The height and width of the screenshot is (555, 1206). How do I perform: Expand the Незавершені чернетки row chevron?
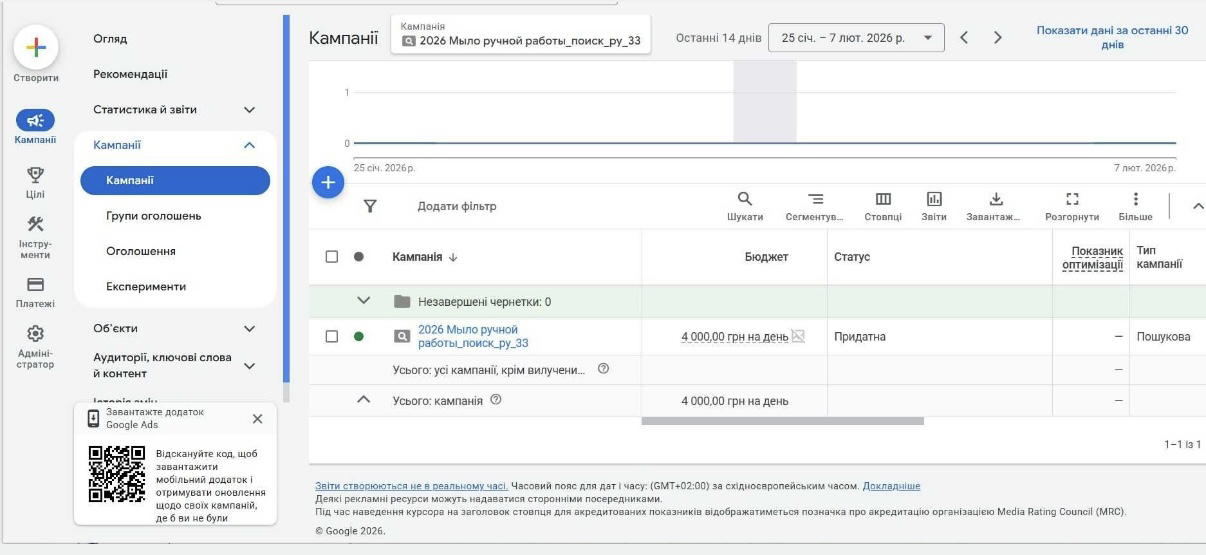364,300
